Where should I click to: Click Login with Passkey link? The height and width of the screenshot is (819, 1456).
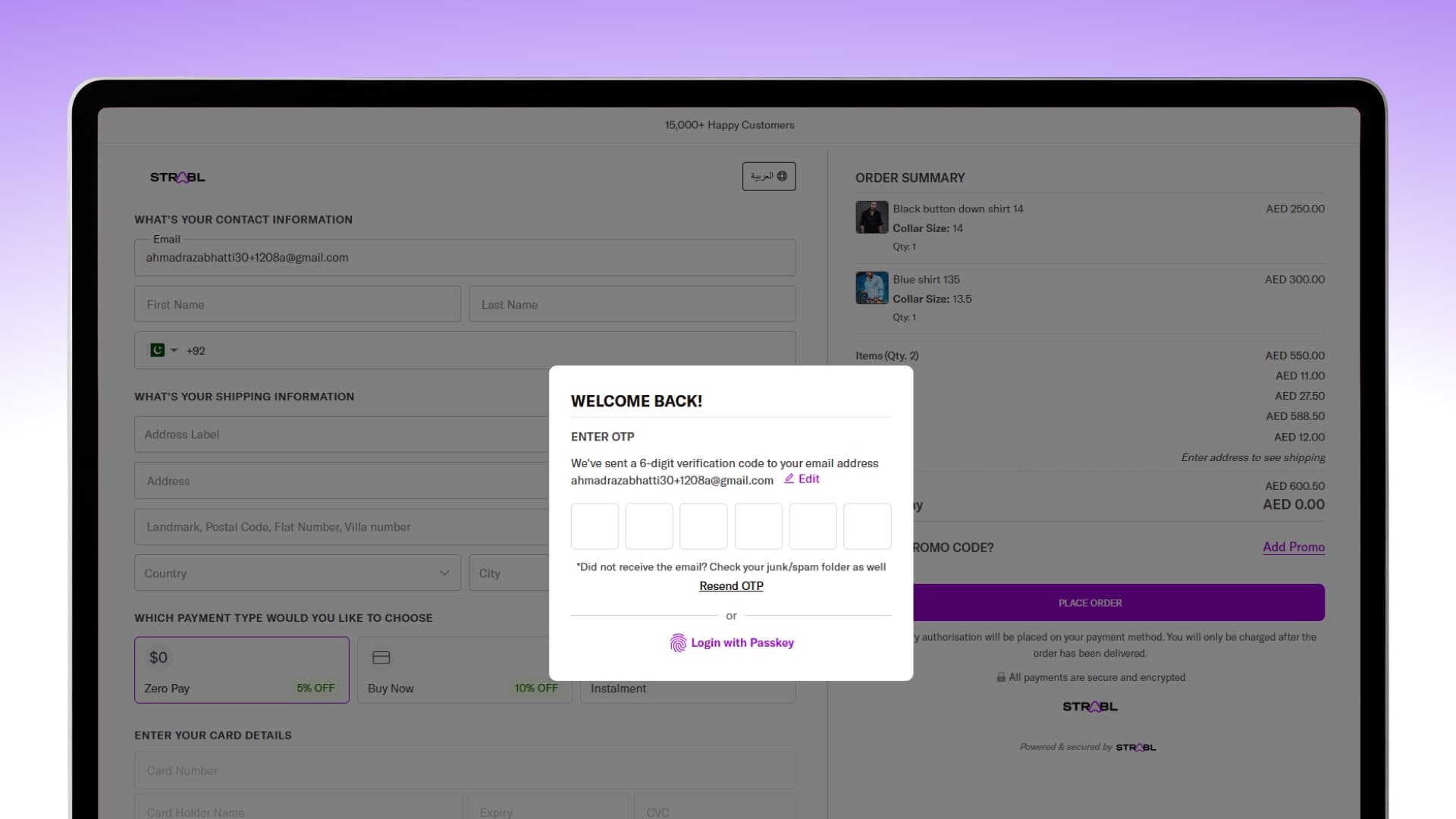(742, 643)
